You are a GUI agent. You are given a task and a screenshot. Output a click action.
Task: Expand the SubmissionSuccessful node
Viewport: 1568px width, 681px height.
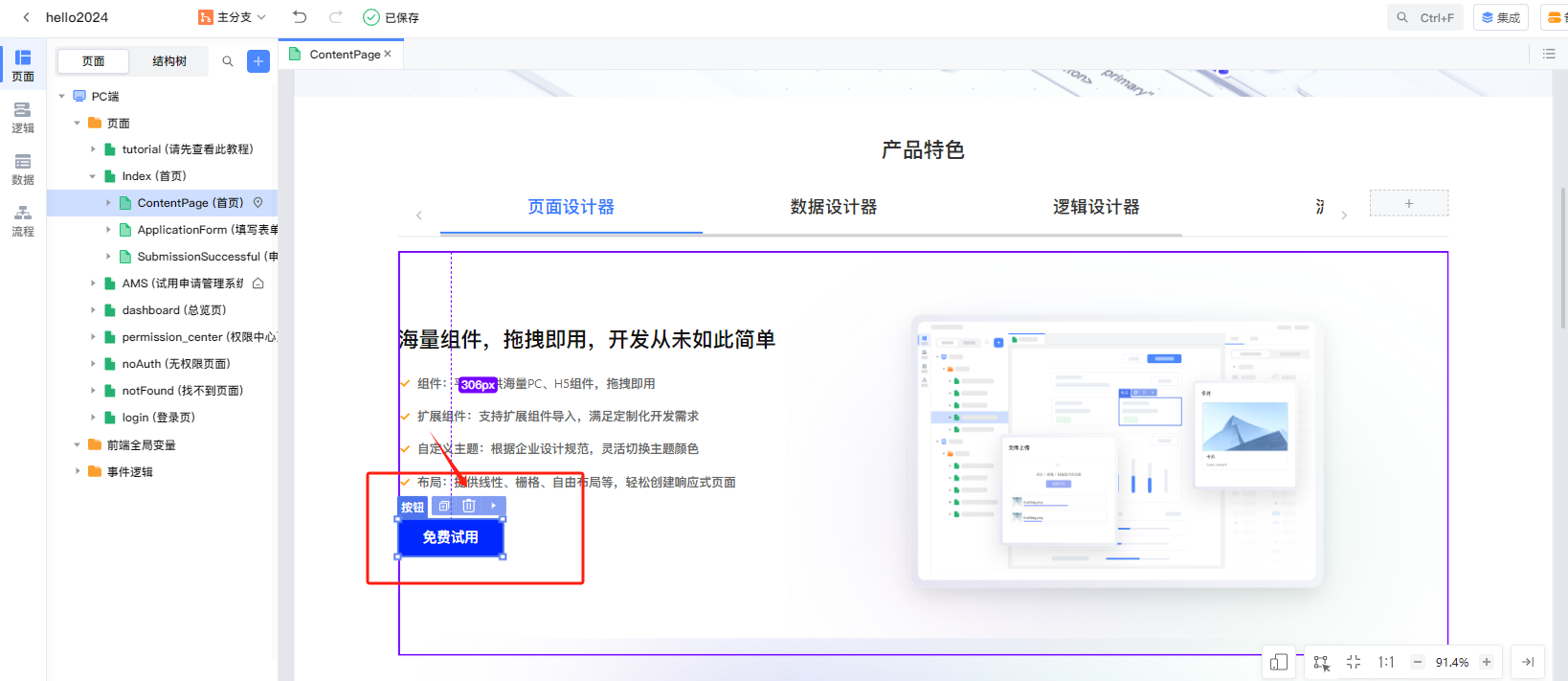[108, 257]
